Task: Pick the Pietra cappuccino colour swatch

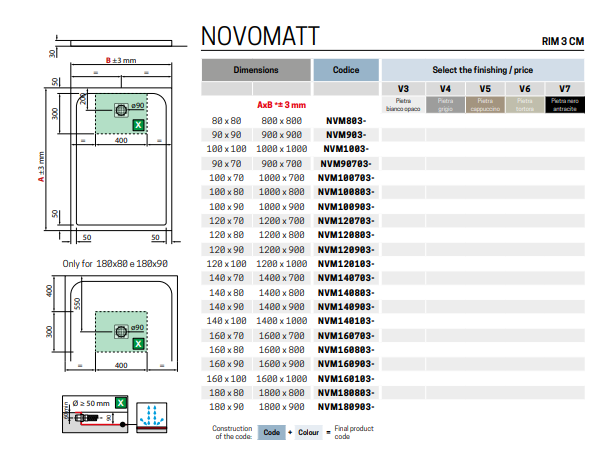Action: 484,105
